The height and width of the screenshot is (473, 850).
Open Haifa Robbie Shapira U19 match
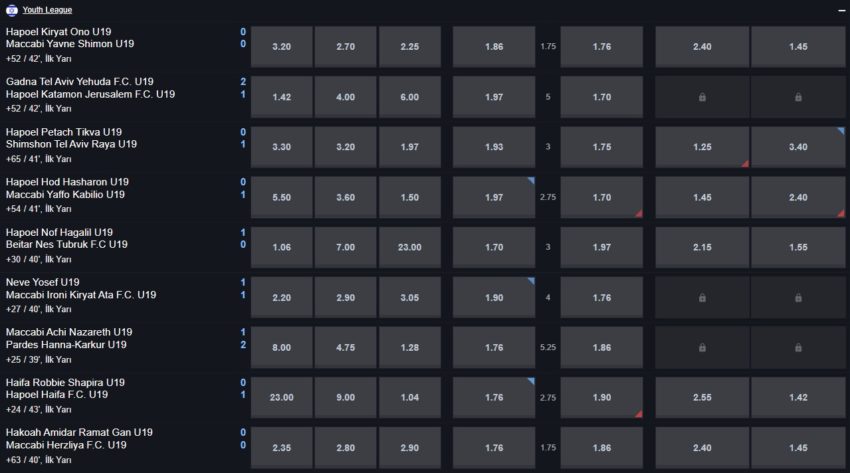click(65, 382)
